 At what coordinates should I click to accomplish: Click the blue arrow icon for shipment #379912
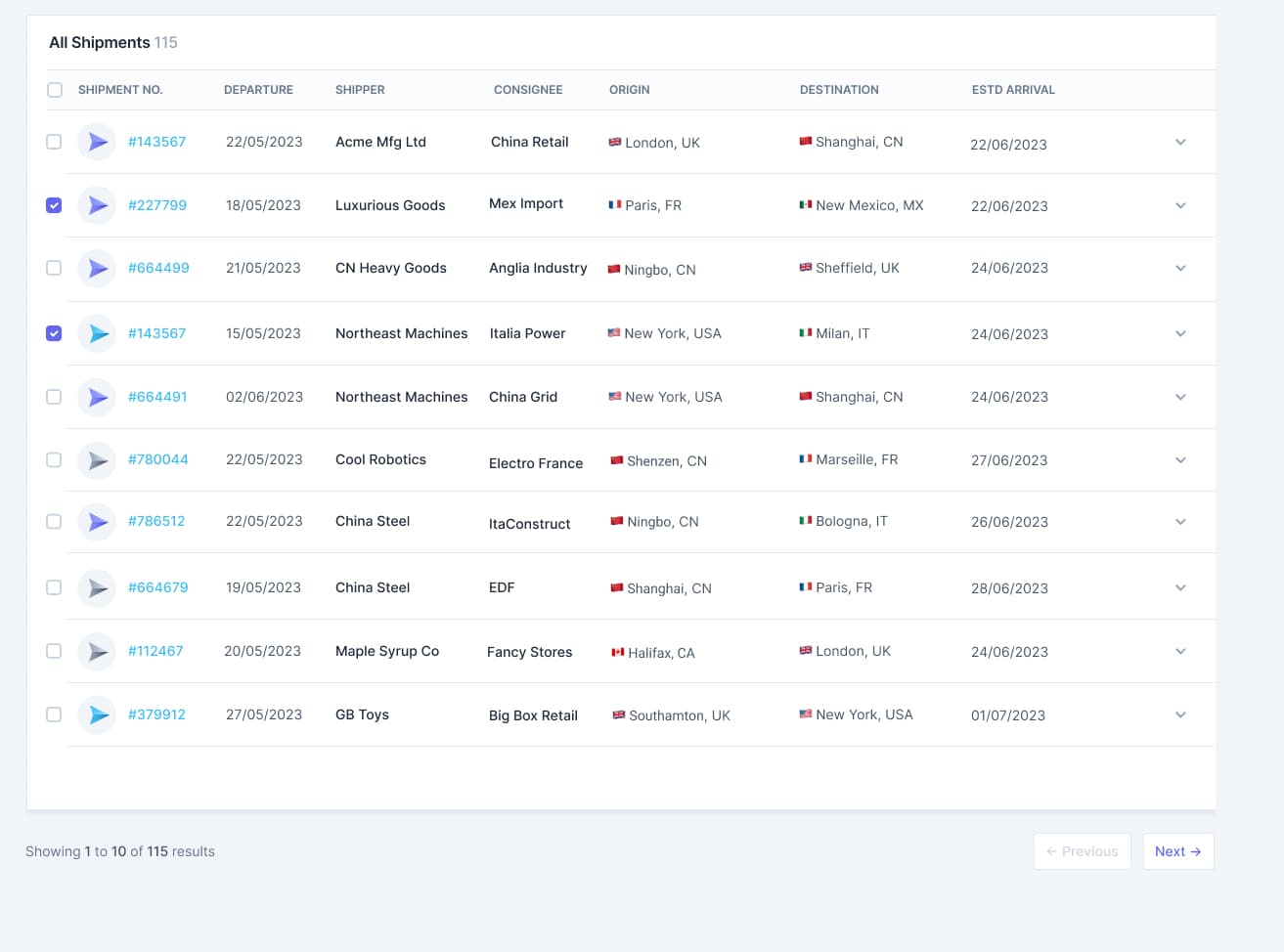point(97,715)
